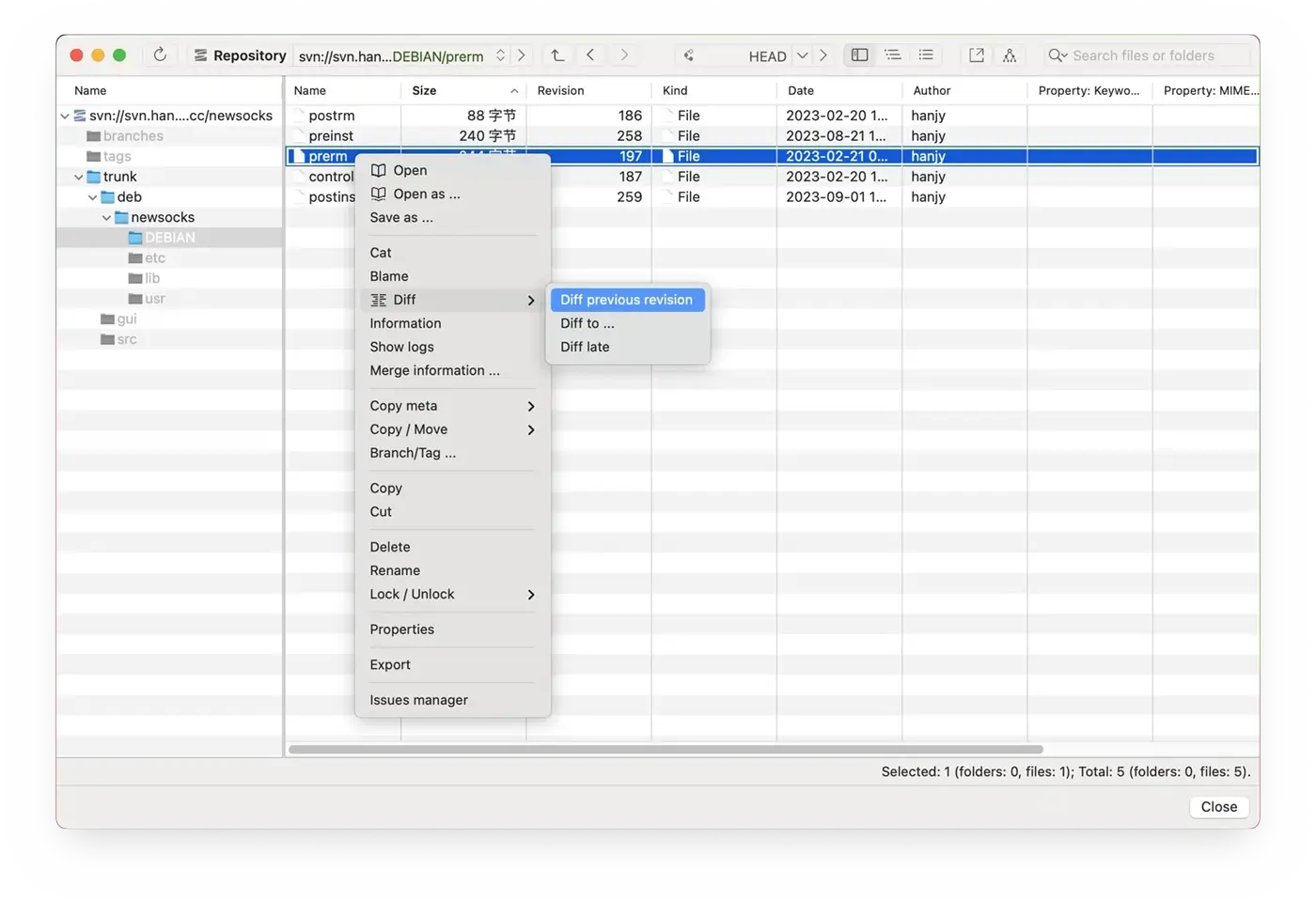Click the branch graph icon in the toolbar

point(1010,55)
